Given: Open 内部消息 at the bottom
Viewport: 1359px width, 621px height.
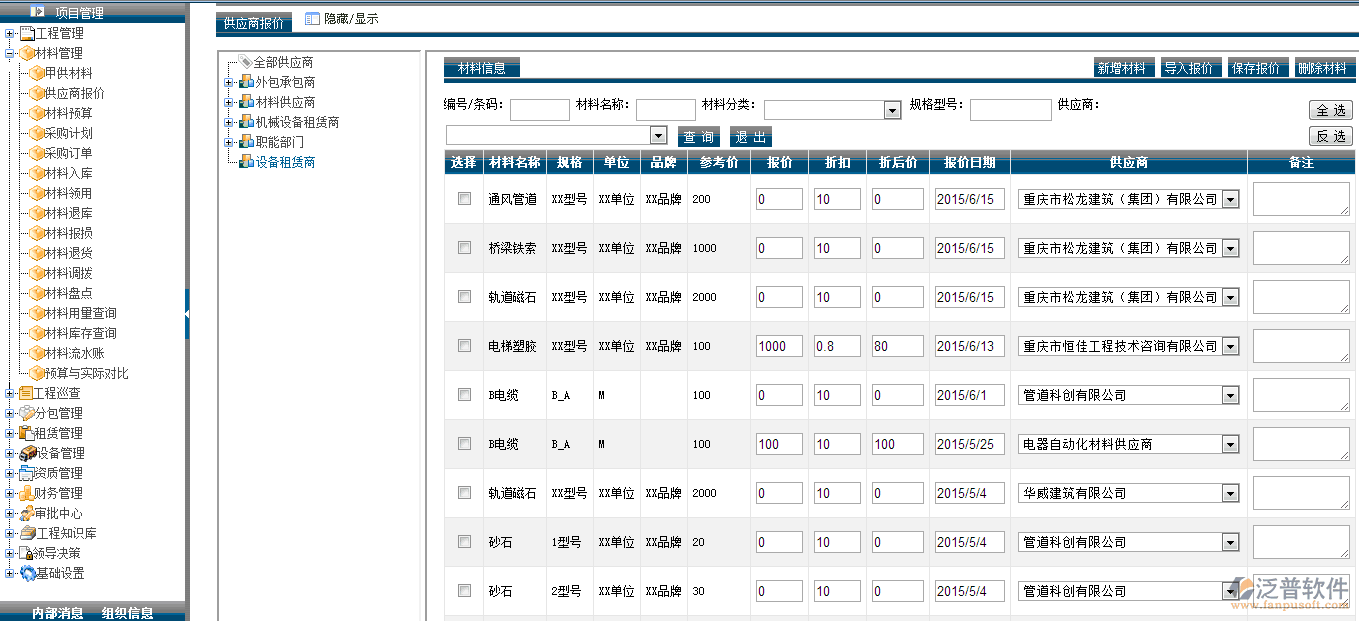Looking at the screenshot, I should (x=57, y=613).
